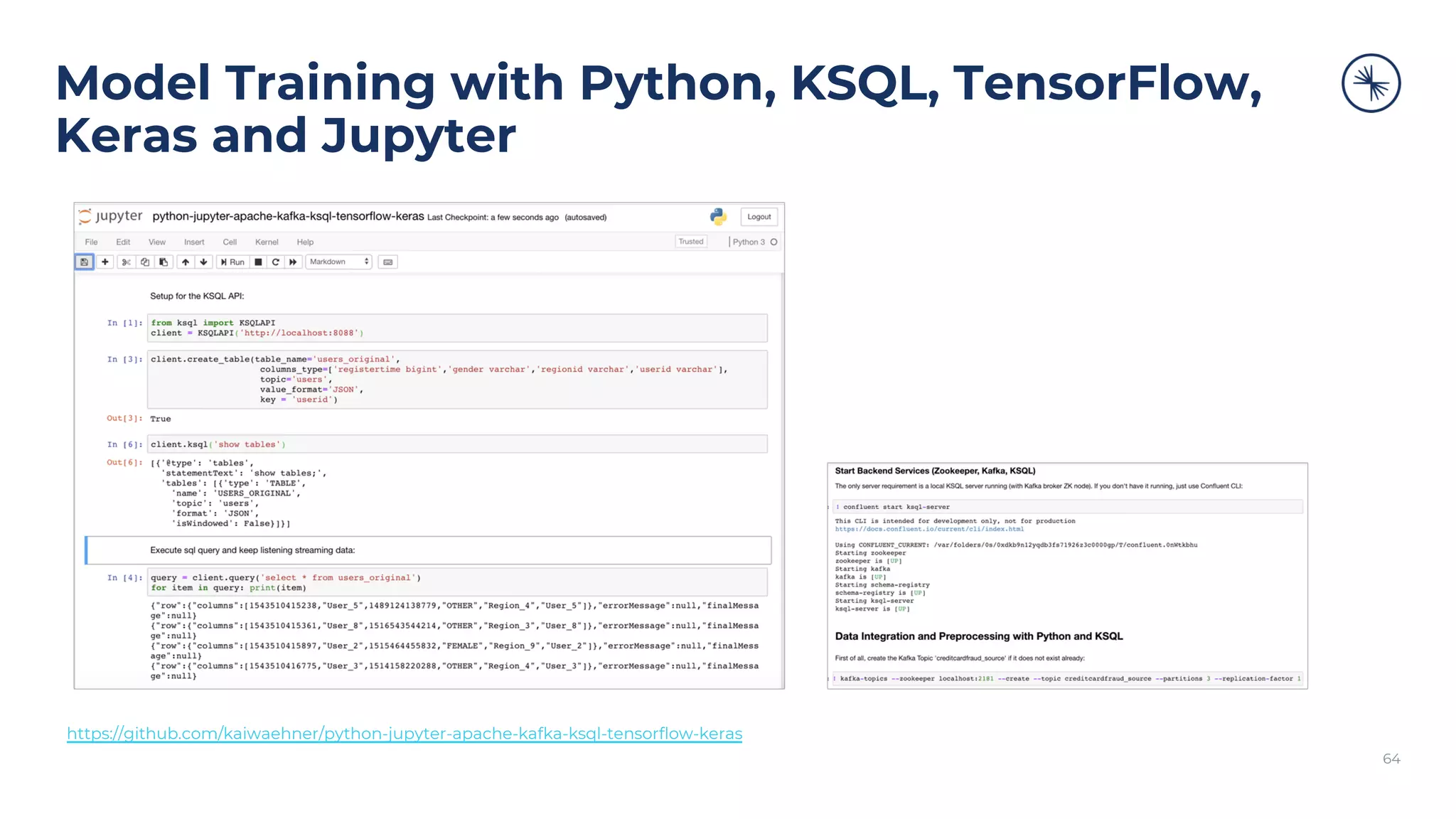Click Out[6] tables output text
Screen dimensions: 1456x819
tap(238, 493)
